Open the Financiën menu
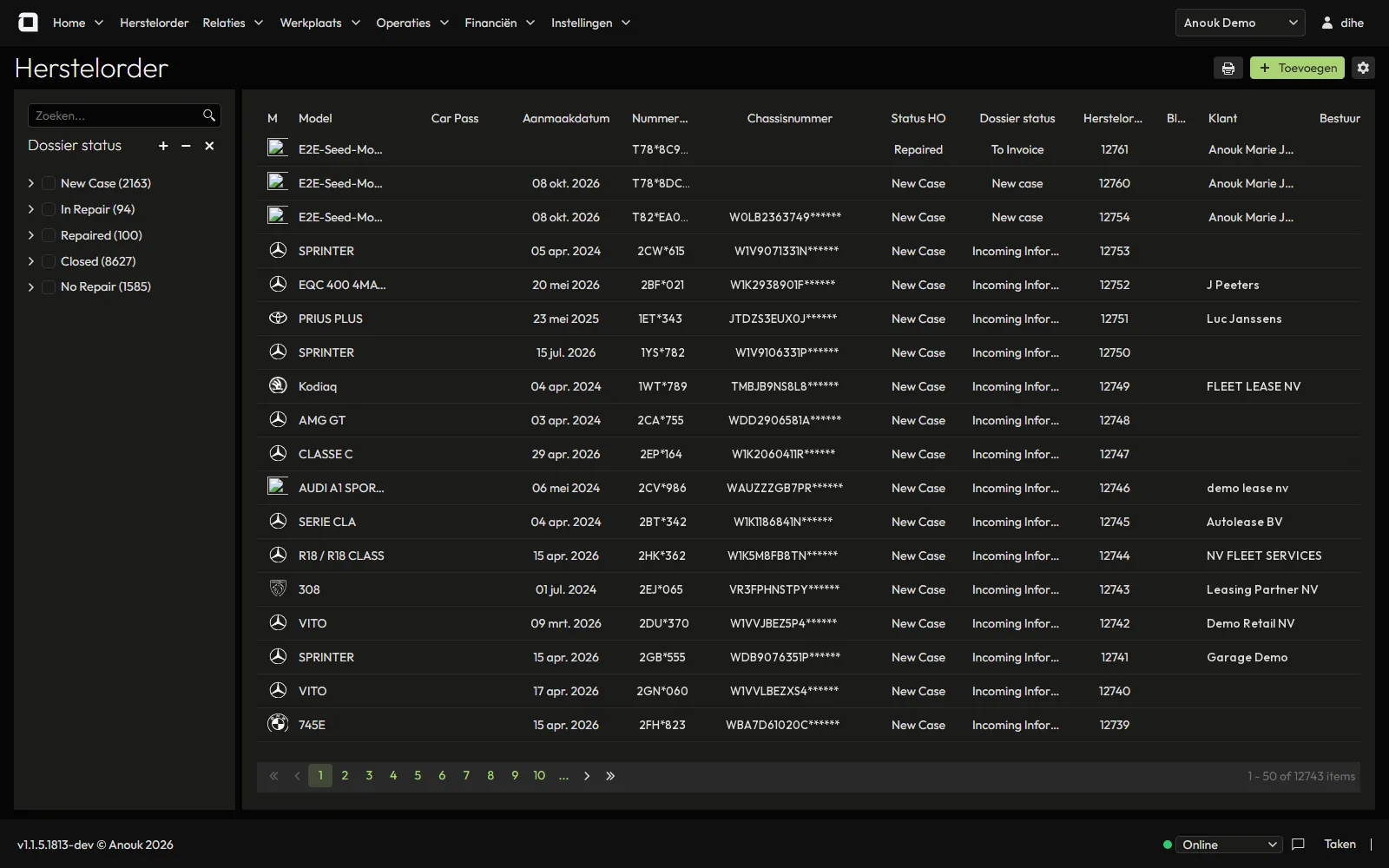This screenshot has width=1389, height=868. (x=499, y=23)
